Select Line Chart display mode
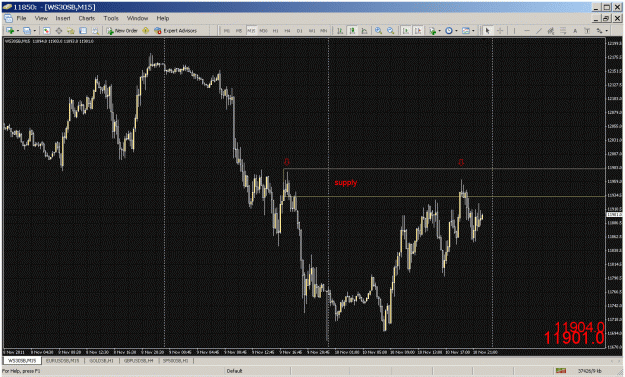625x377 pixels. (364, 31)
